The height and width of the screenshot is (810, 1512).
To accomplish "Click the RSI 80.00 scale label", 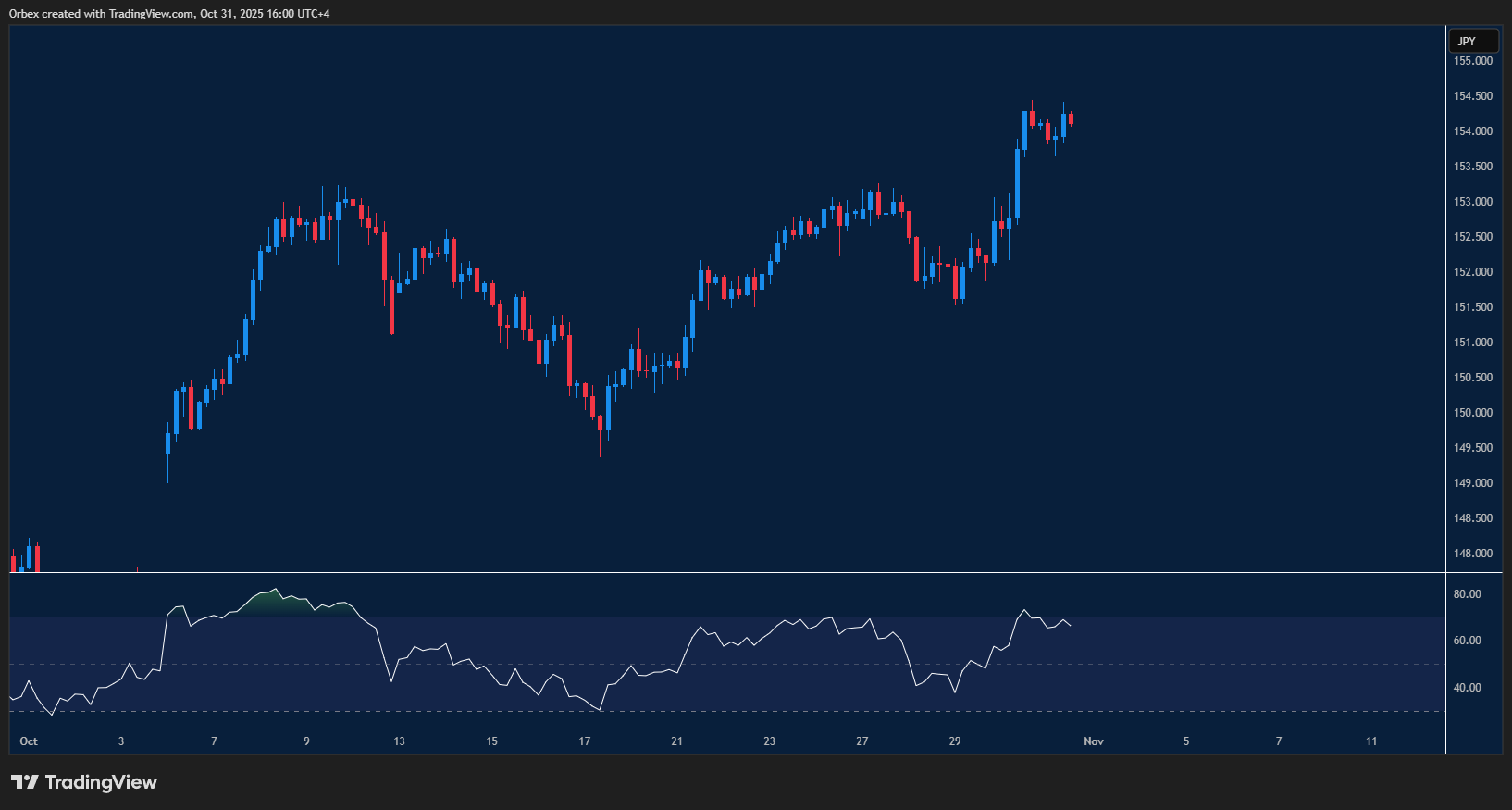I will click(1467, 594).
